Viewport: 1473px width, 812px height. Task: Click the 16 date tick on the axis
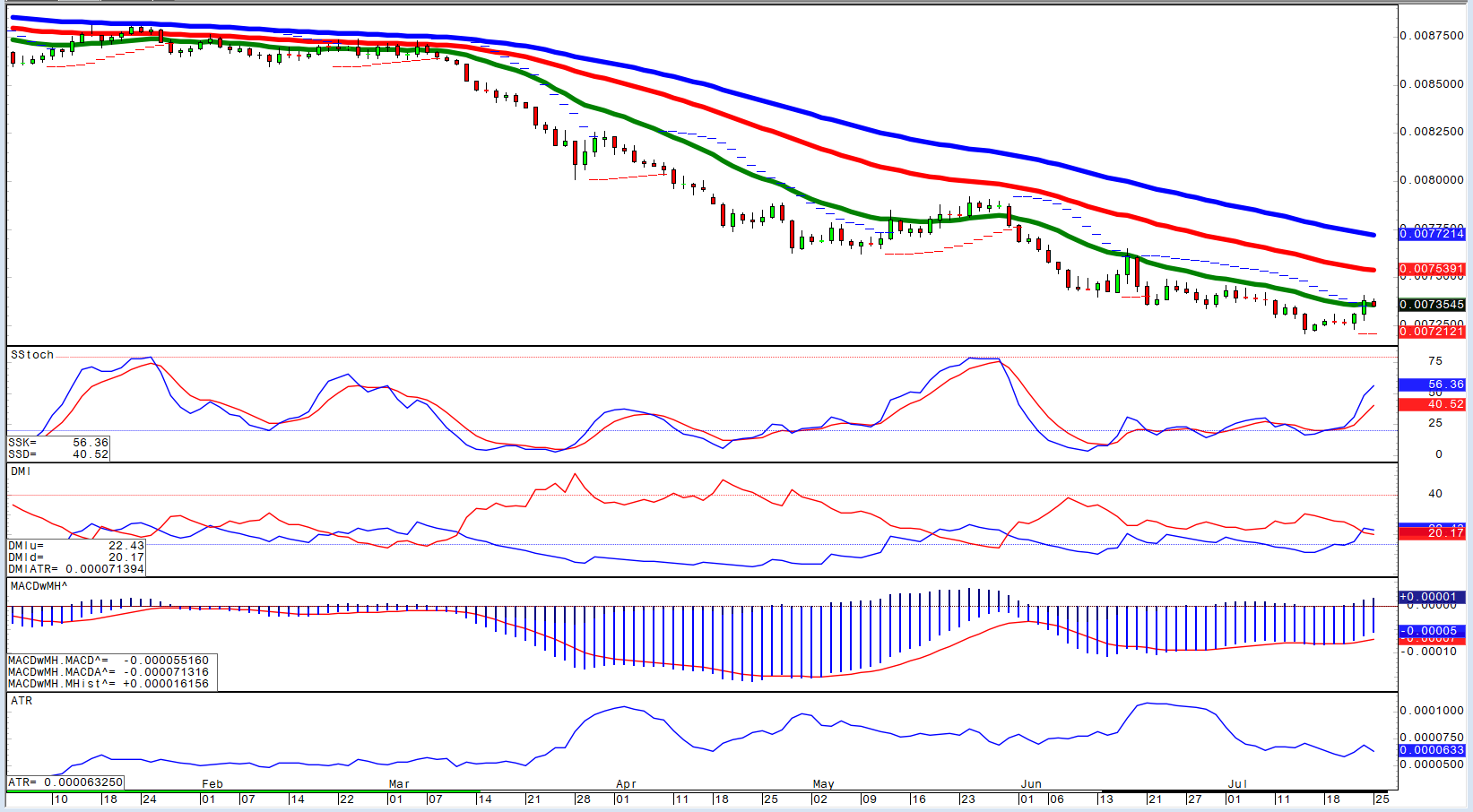point(918,799)
